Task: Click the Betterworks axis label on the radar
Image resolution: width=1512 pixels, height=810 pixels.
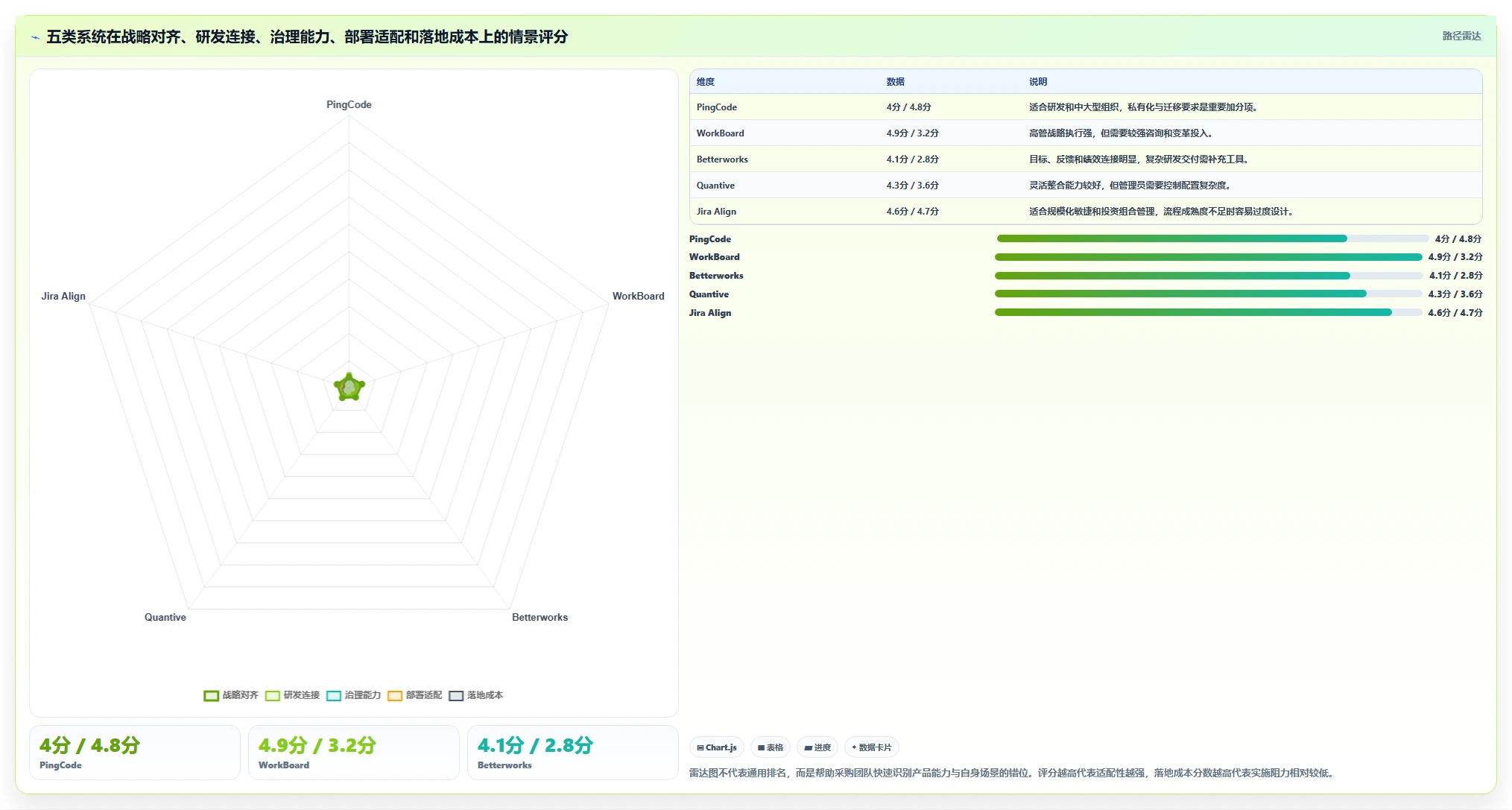Action: (540, 617)
